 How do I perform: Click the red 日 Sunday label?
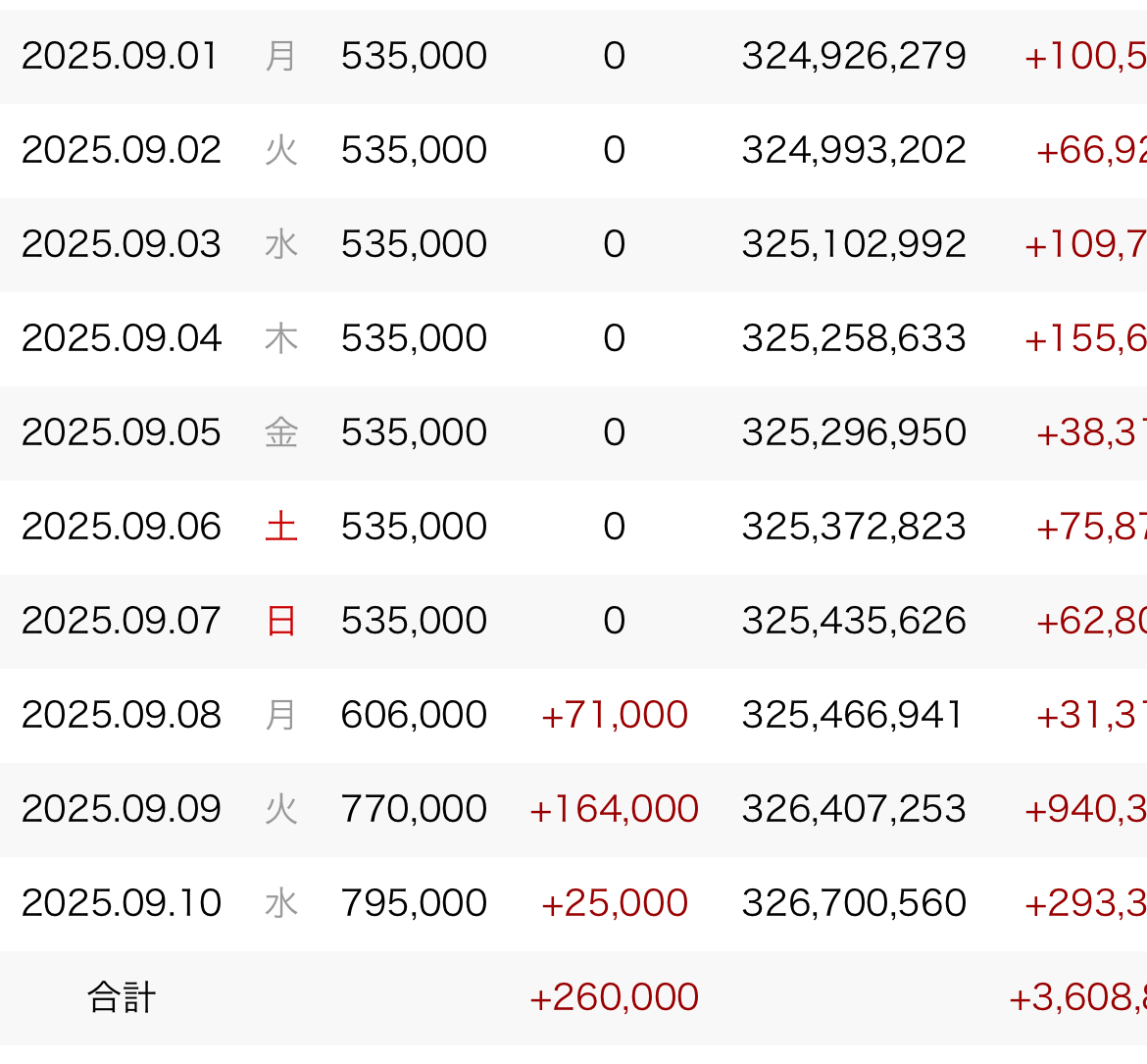pos(281,621)
